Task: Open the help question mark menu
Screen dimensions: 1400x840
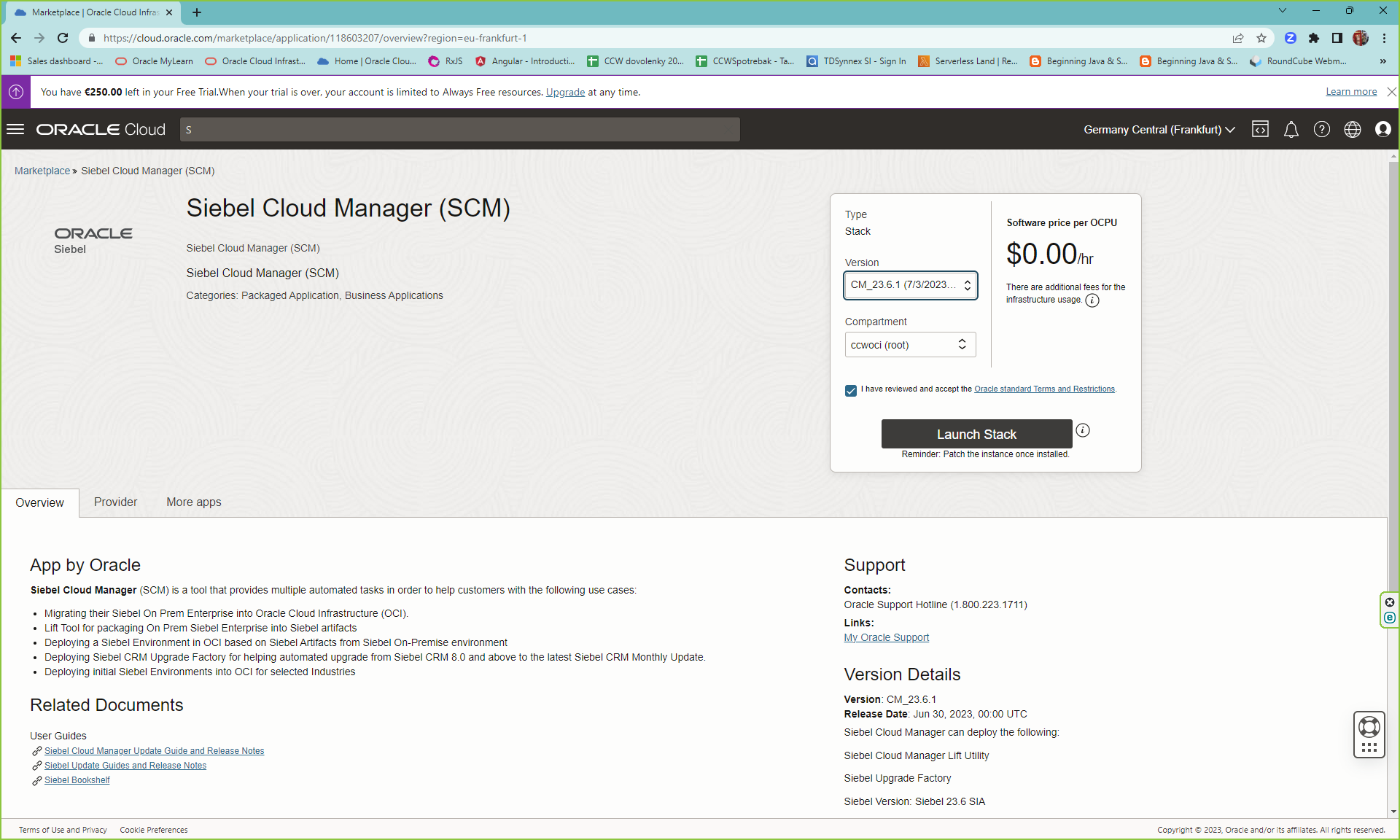Action: pyautogui.click(x=1321, y=129)
